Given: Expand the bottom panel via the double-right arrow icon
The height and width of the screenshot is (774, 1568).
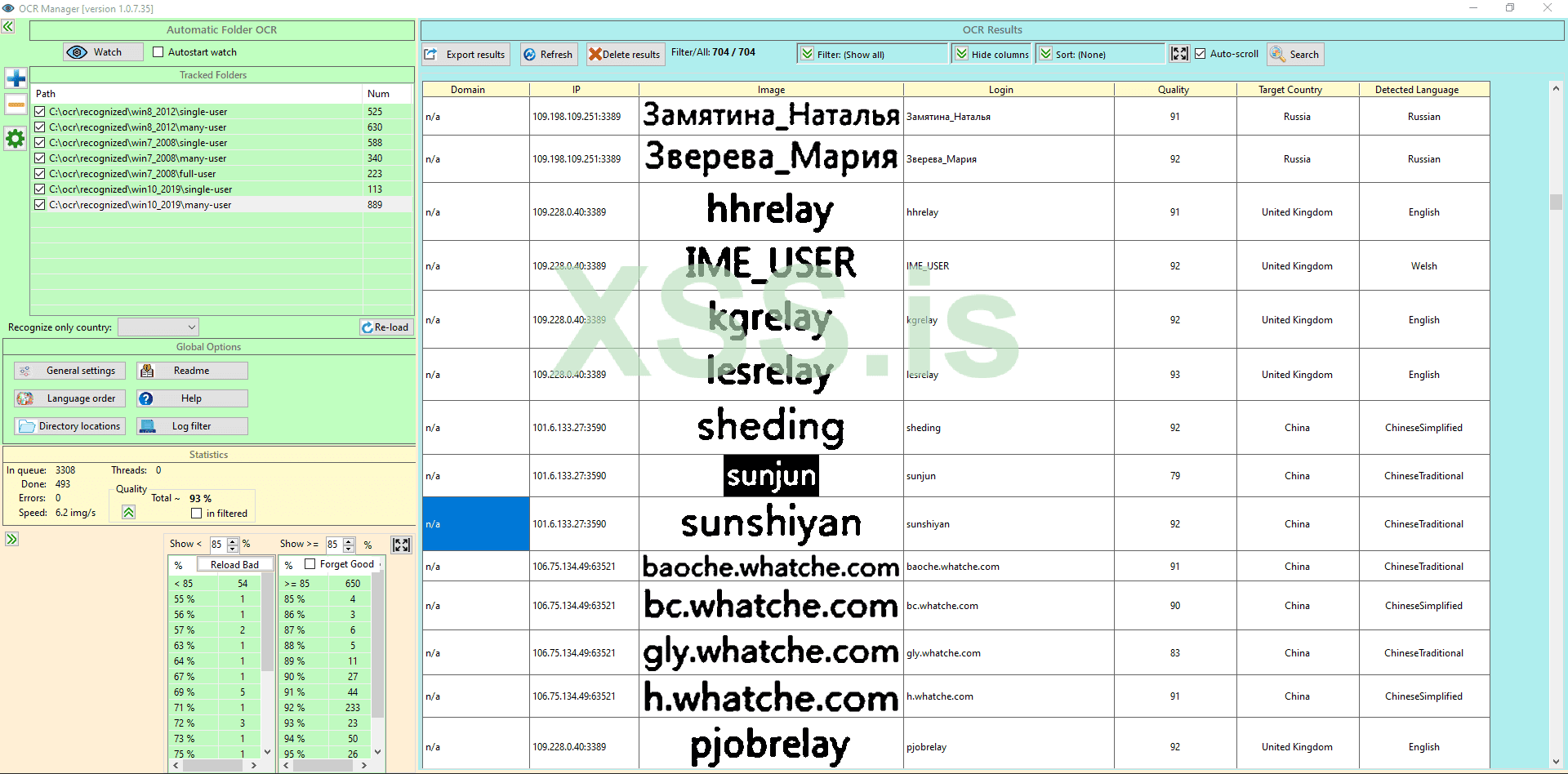Looking at the screenshot, I should (x=11, y=539).
